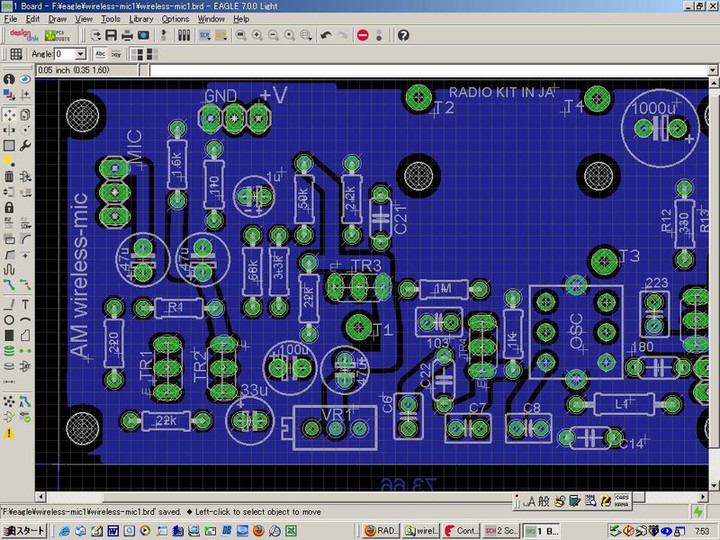Click the Save icon in the toolbar

(109, 35)
